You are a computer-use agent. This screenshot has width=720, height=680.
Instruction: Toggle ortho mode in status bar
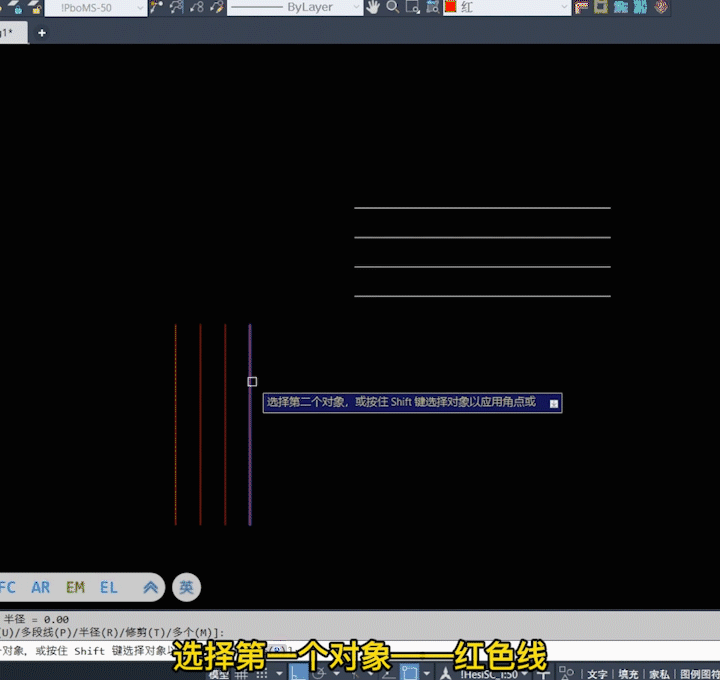point(298,673)
